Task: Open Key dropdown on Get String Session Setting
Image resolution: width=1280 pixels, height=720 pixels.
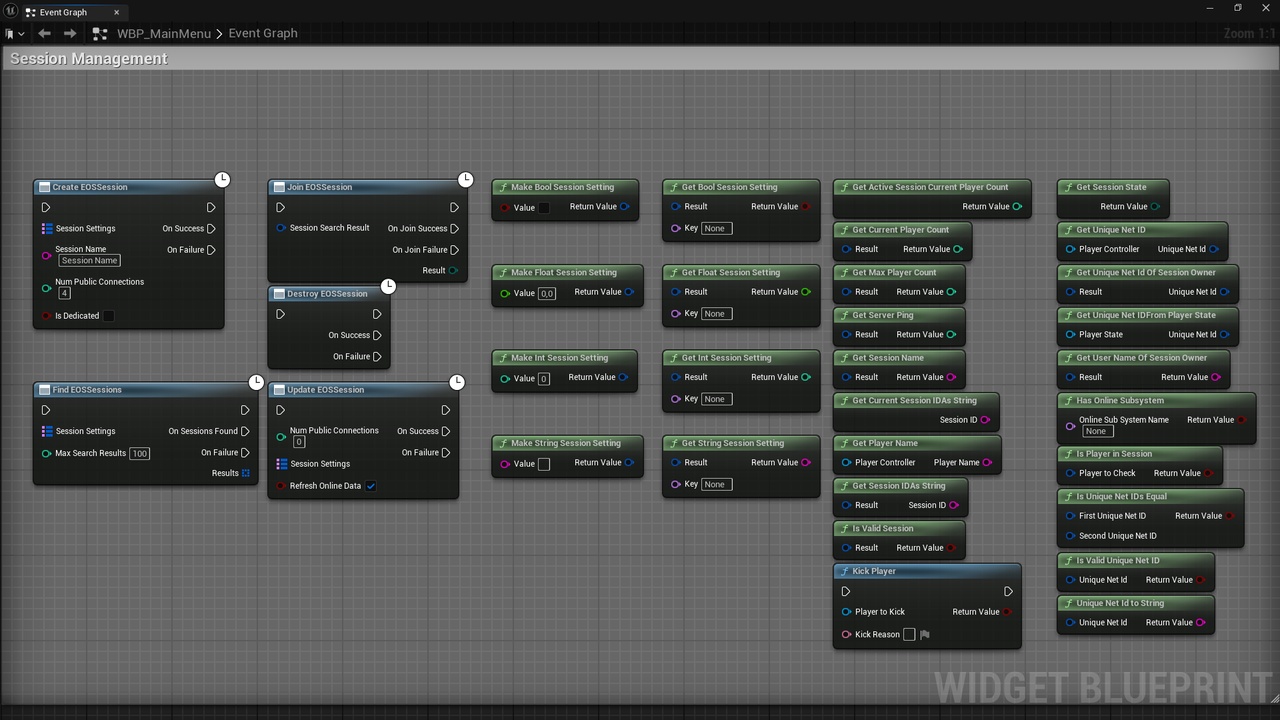Action: [x=716, y=484]
